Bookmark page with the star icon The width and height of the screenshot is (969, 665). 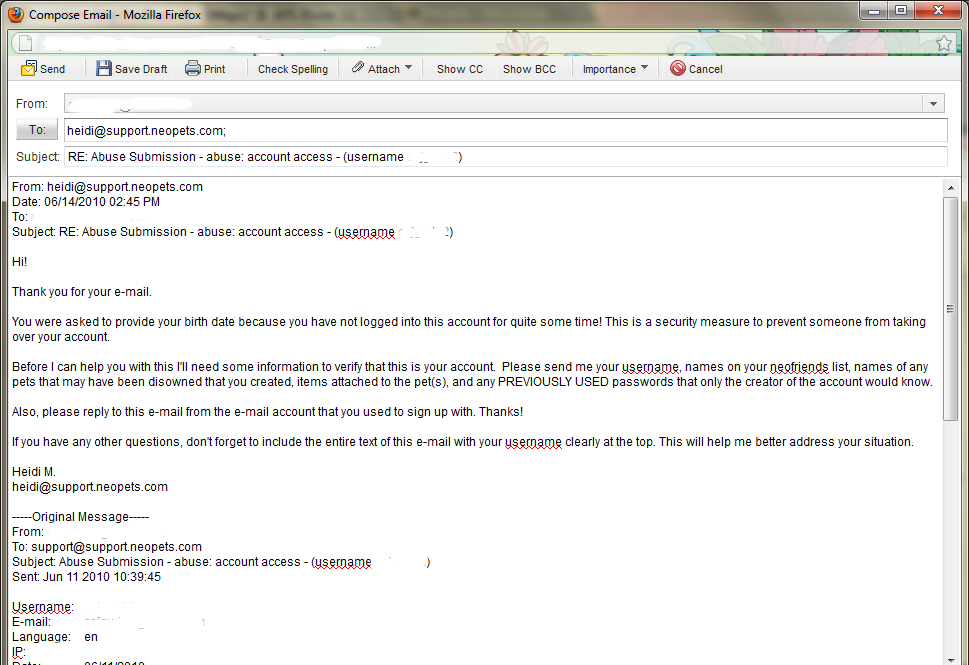[944, 43]
